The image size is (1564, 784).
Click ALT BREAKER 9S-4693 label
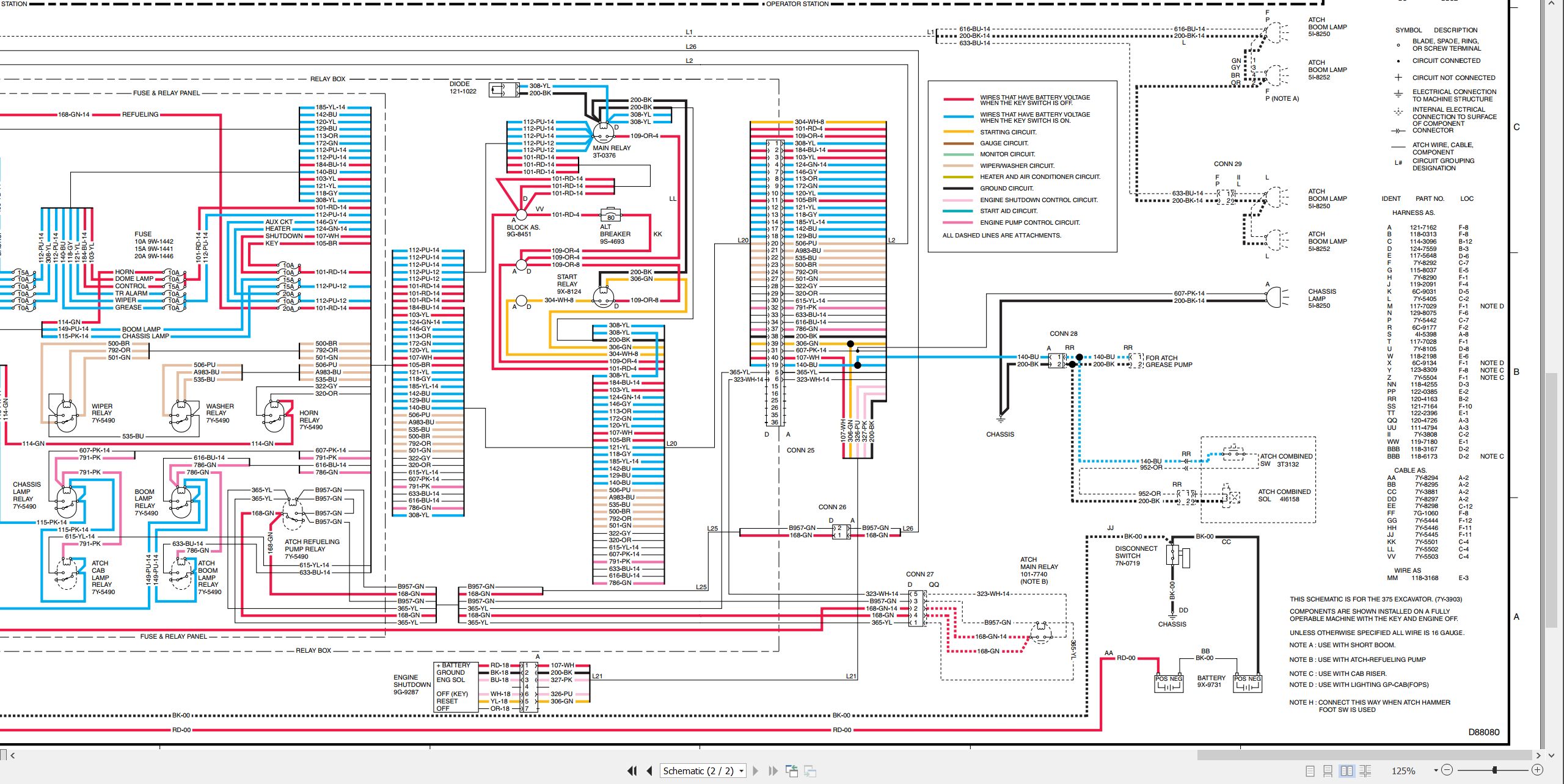[615, 234]
